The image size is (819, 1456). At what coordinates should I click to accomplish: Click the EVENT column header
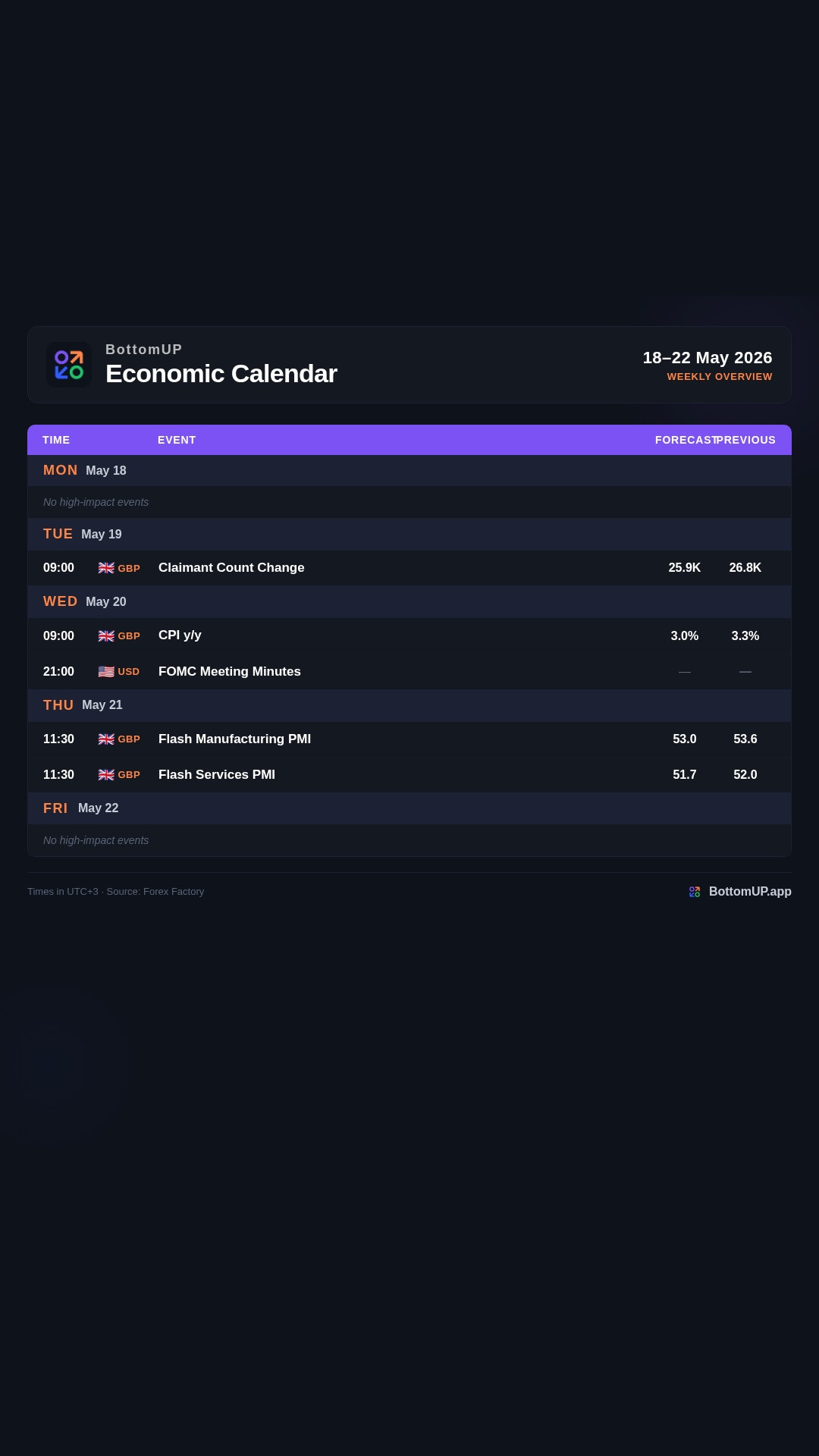coord(177,440)
